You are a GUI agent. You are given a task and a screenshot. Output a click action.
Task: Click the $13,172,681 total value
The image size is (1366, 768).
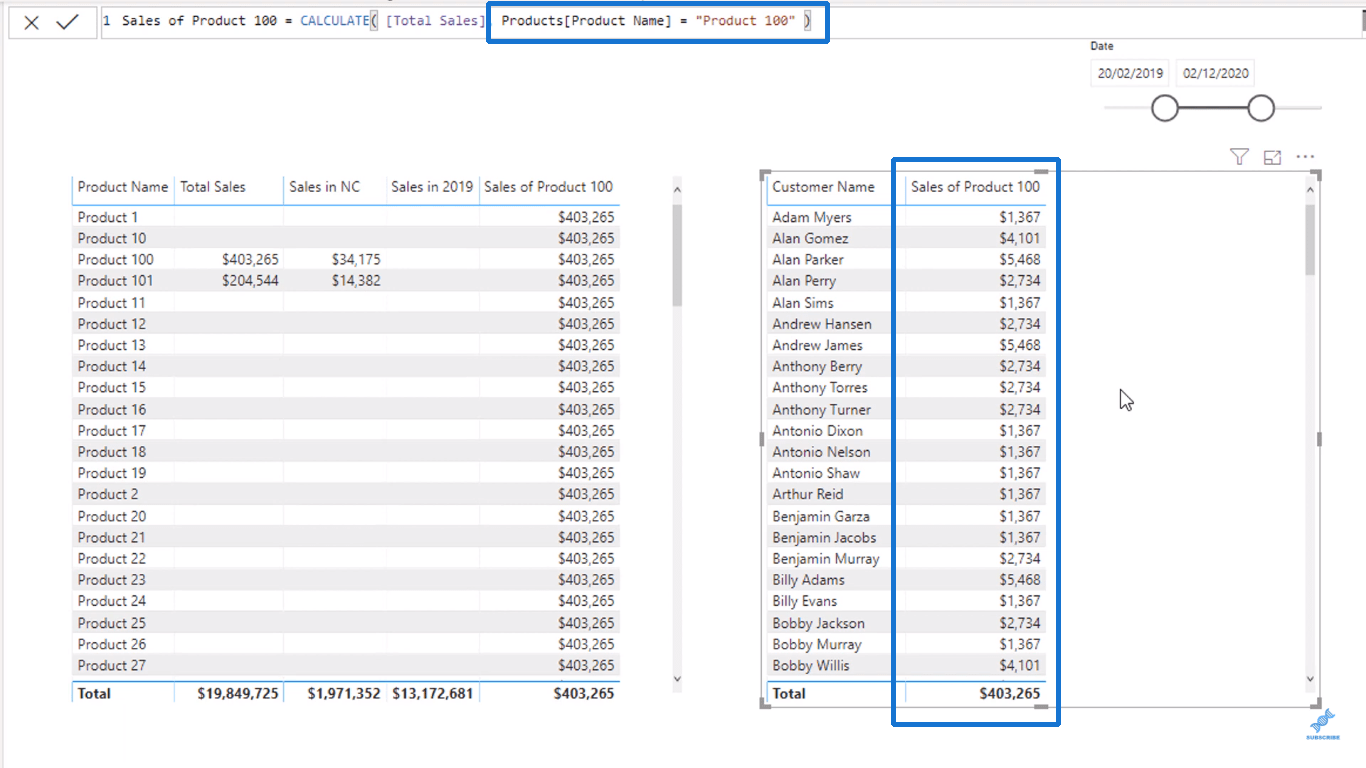433,693
